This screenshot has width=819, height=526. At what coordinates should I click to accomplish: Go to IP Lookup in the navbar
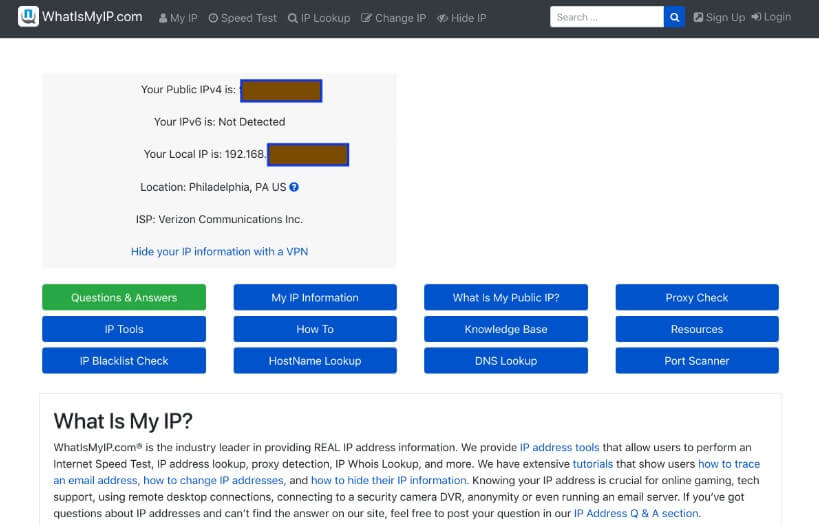click(319, 18)
